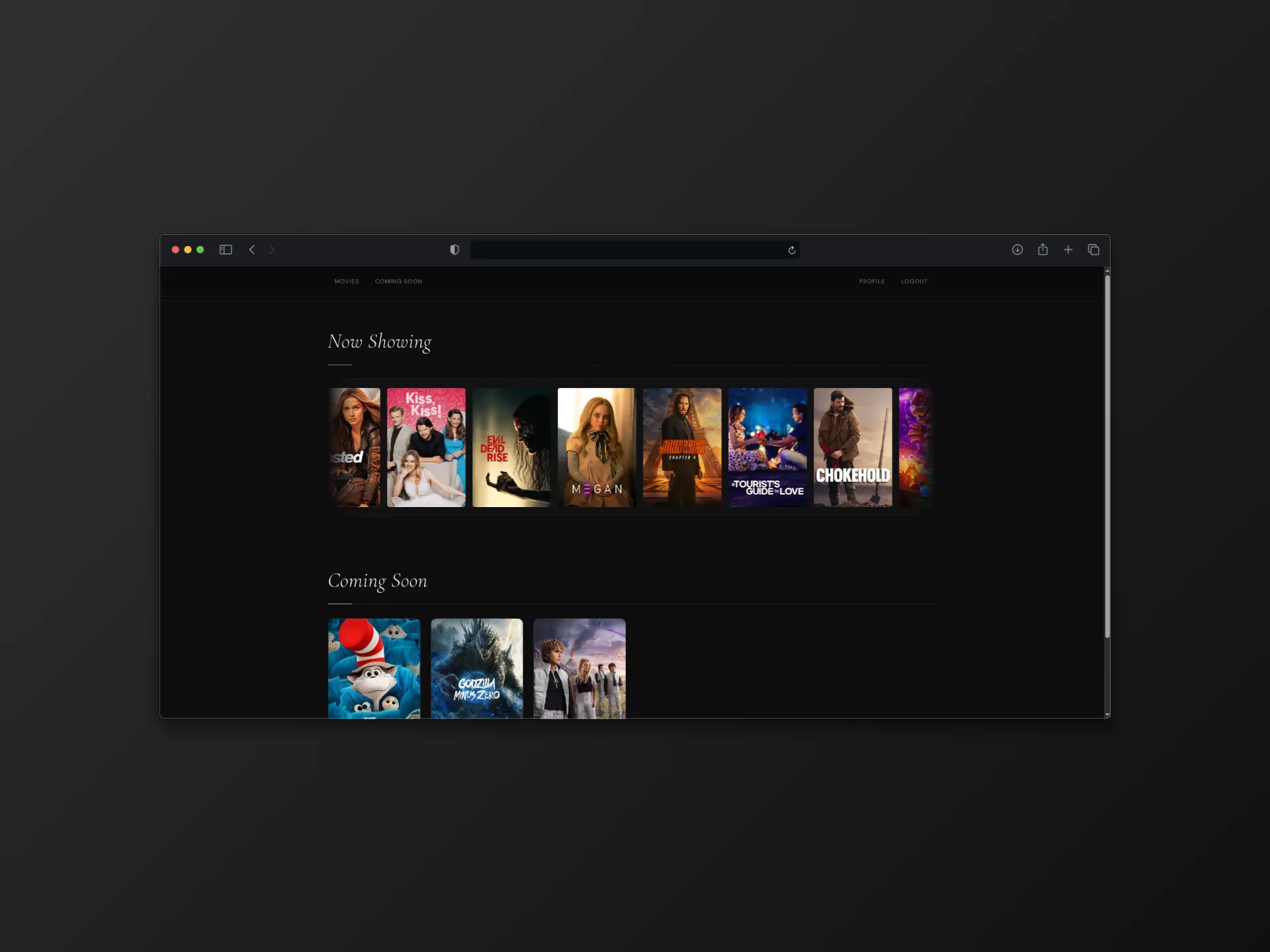Click the forward navigation arrow

click(272, 250)
